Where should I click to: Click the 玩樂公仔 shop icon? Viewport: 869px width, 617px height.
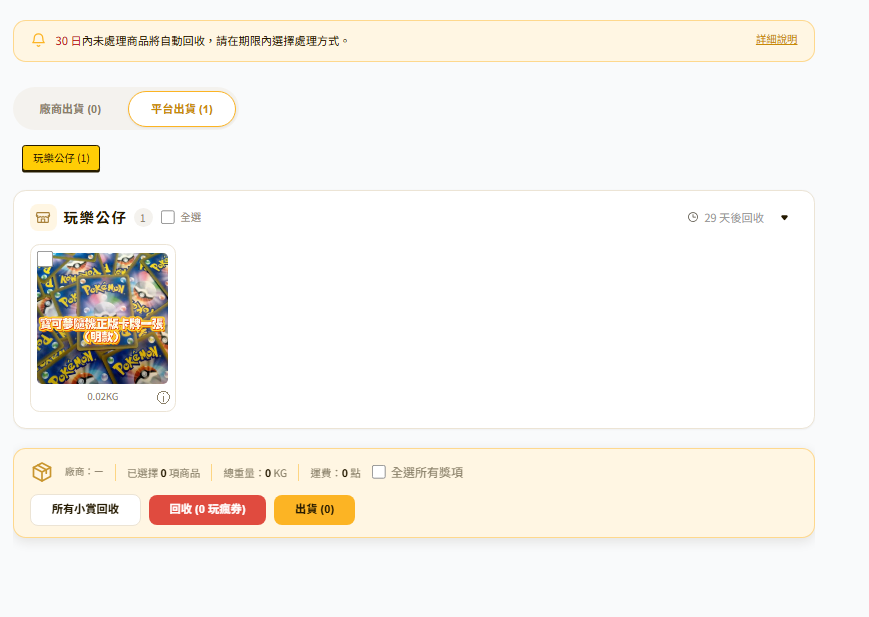pyautogui.click(x=43, y=217)
